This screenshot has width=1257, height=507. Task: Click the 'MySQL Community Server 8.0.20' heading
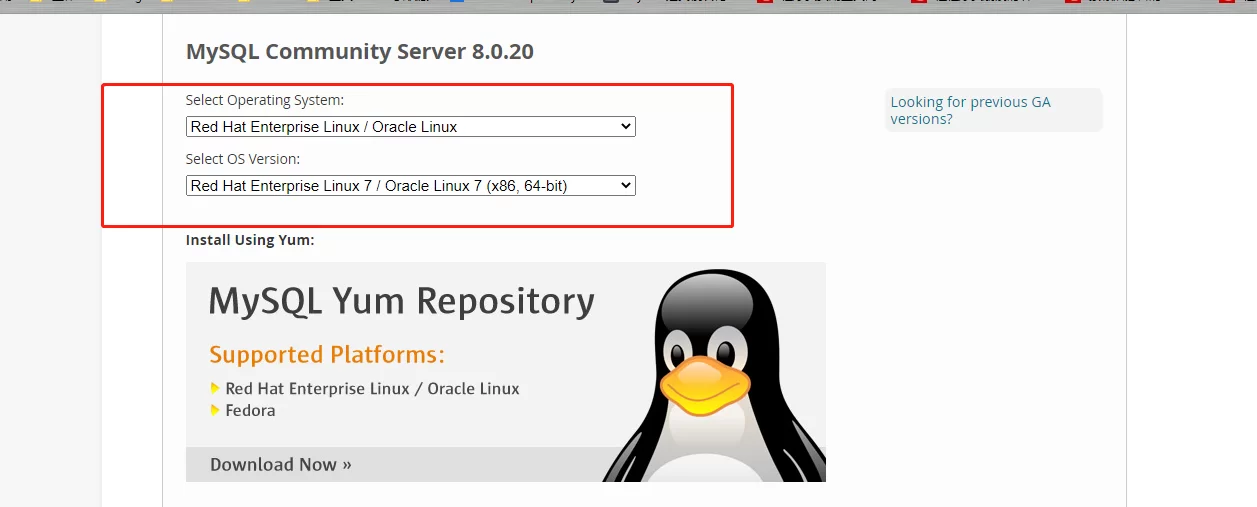point(360,51)
